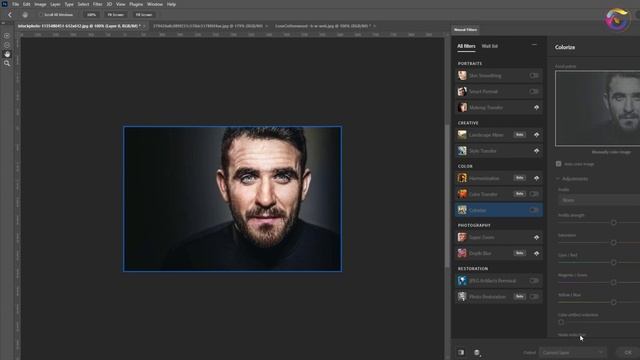Click the Makeup Transfer thumbnail icon

(462, 107)
